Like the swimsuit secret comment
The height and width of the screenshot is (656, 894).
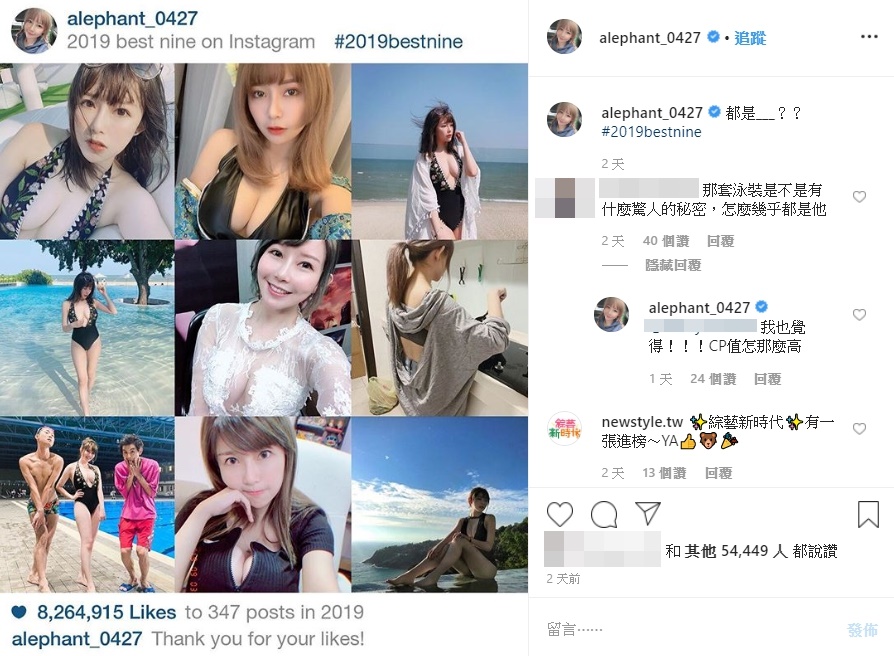pyautogui.click(x=859, y=197)
